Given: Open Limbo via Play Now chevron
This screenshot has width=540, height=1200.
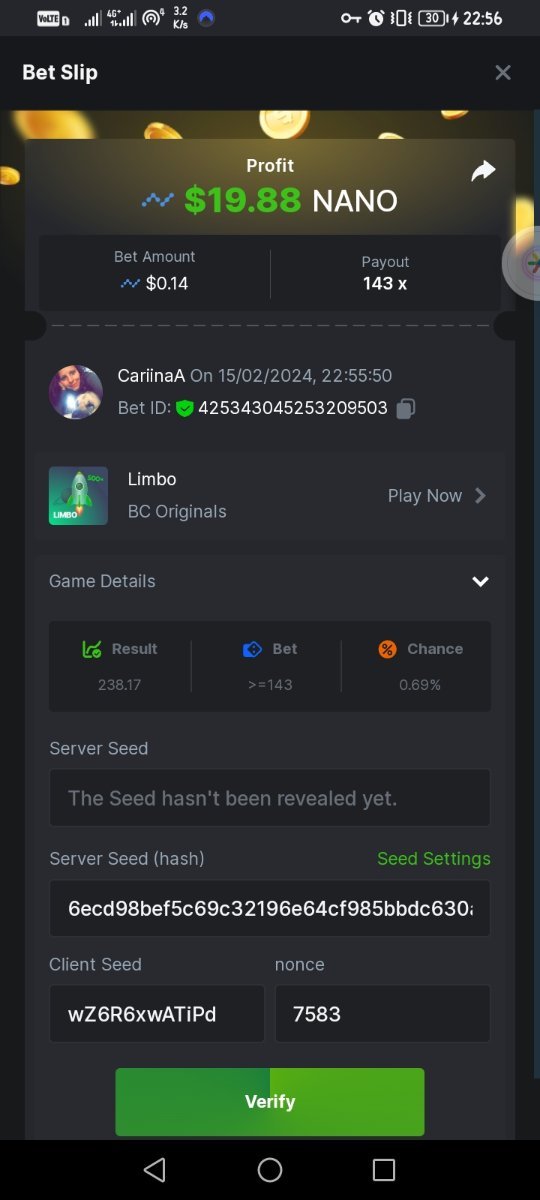Looking at the screenshot, I should click(480, 495).
